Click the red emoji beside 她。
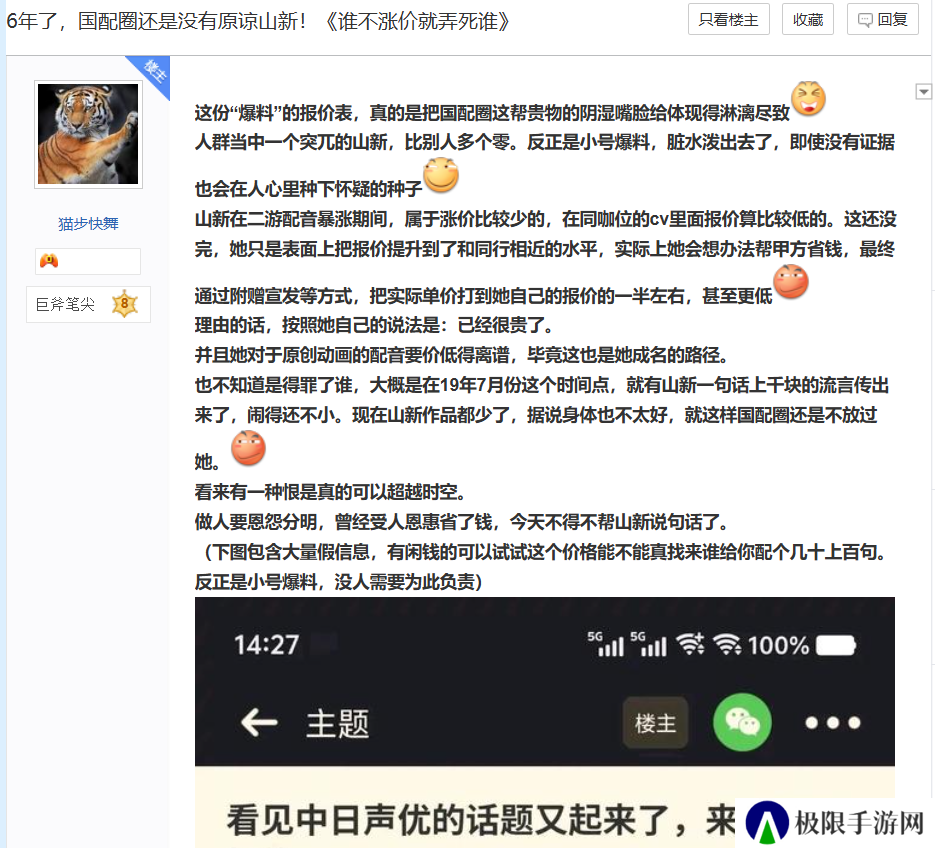The image size is (935, 848). coord(248,447)
